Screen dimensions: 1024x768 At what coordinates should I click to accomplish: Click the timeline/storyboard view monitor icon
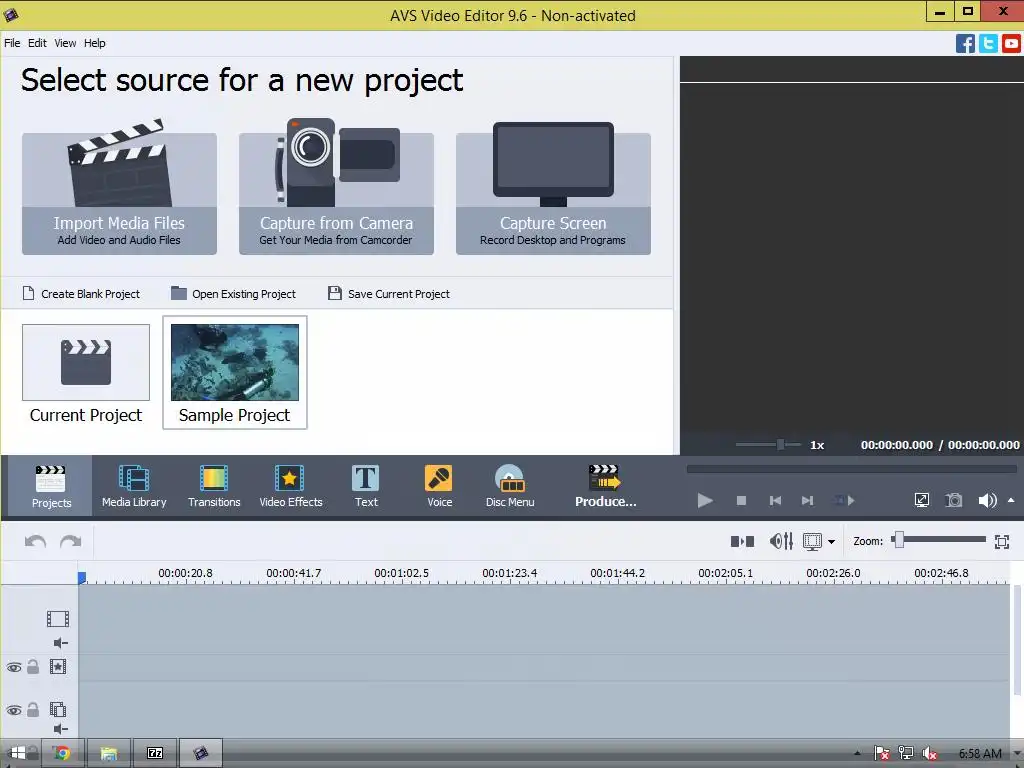(x=812, y=541)
